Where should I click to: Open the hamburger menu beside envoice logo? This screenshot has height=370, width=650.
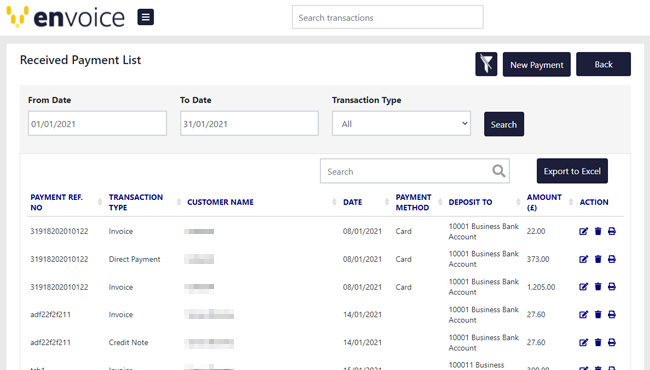[146, 17]
